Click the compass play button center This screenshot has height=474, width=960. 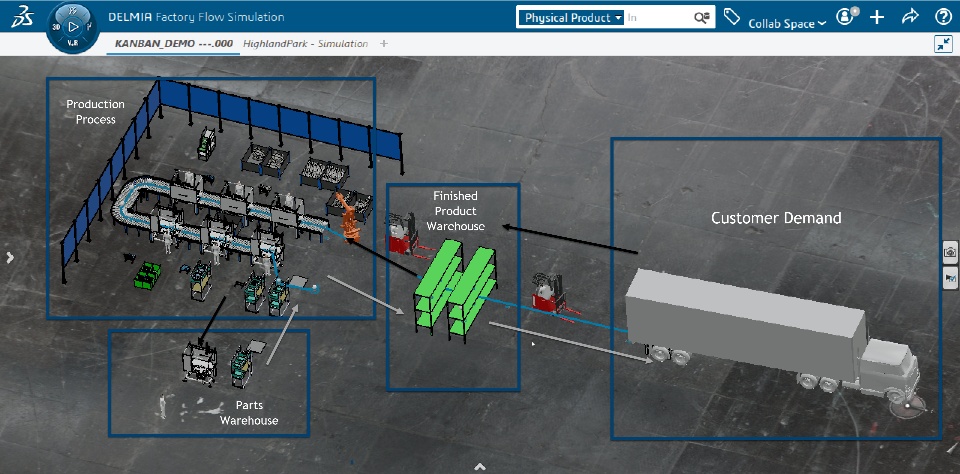[73, 27]
